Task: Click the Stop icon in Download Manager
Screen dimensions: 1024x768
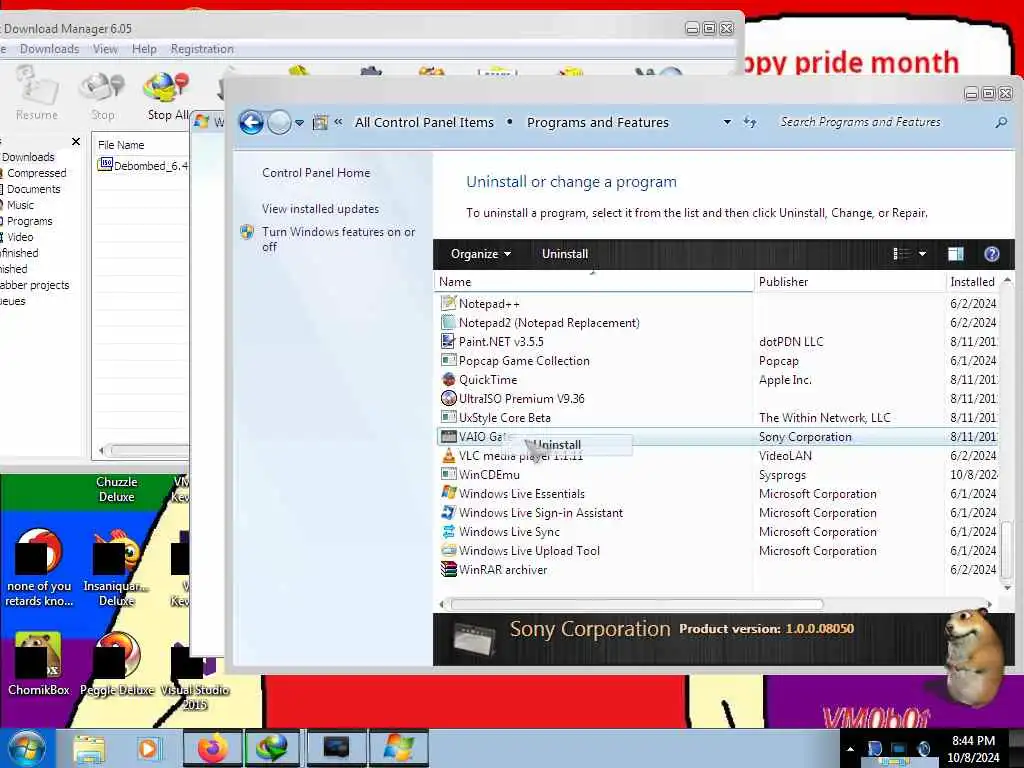Action: [x=101, y=87]
